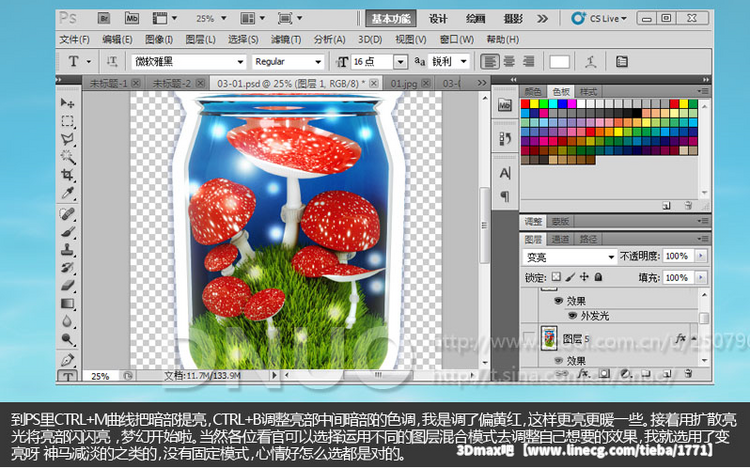Screen dimensions: 750x468
Task: Select the Horizontal Type tool in toolbox
Action: 67,376
